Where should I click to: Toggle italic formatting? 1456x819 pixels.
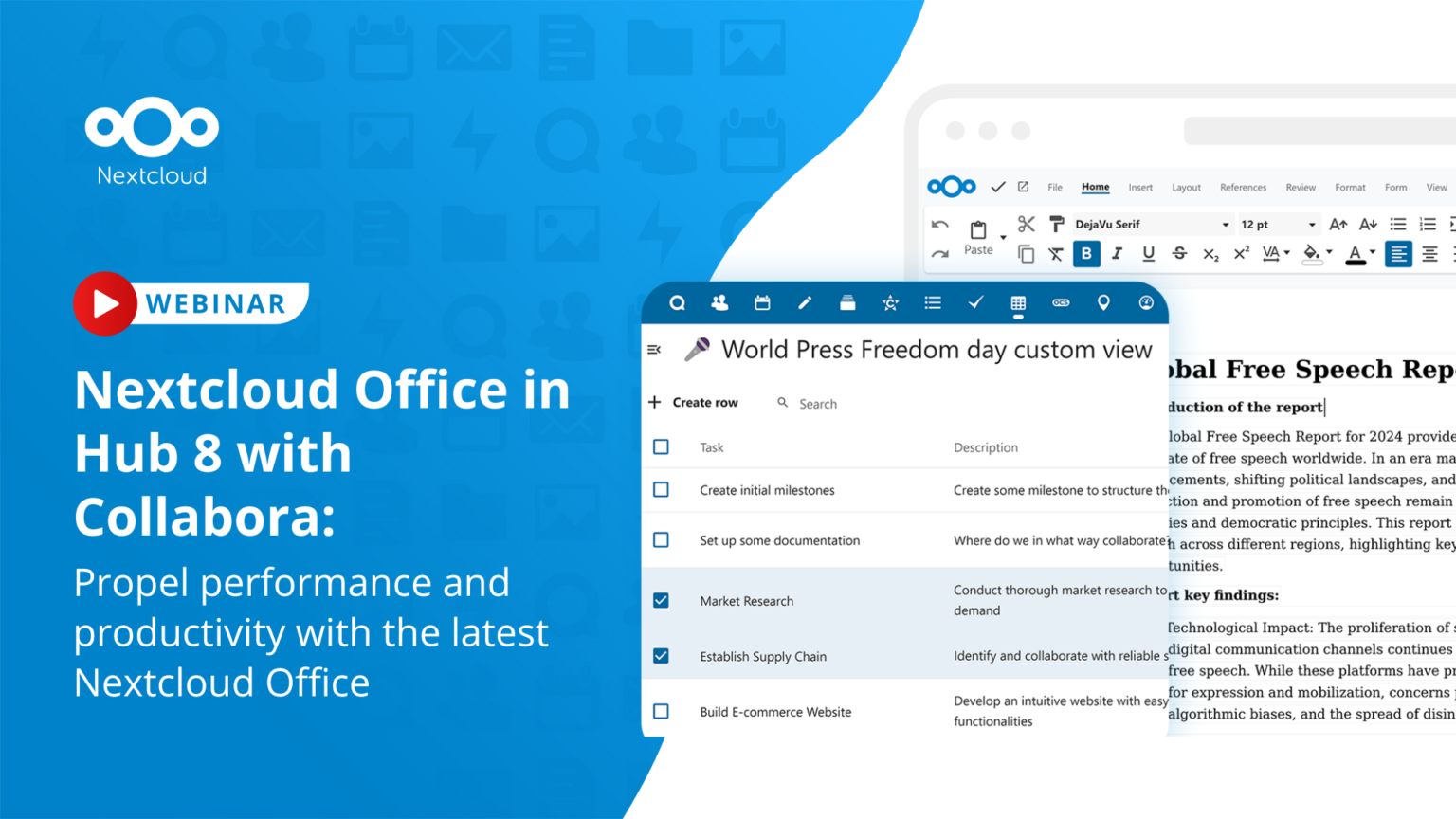[1118, 254]
